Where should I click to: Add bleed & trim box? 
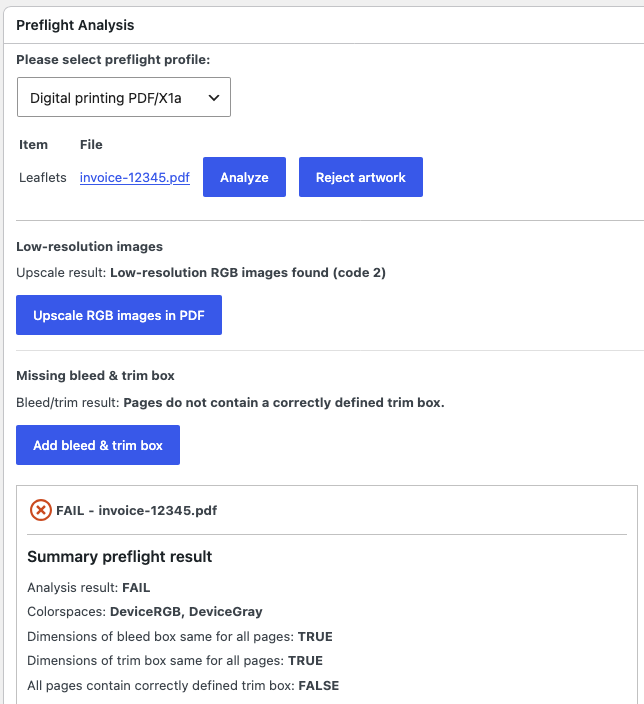[98, 445]
